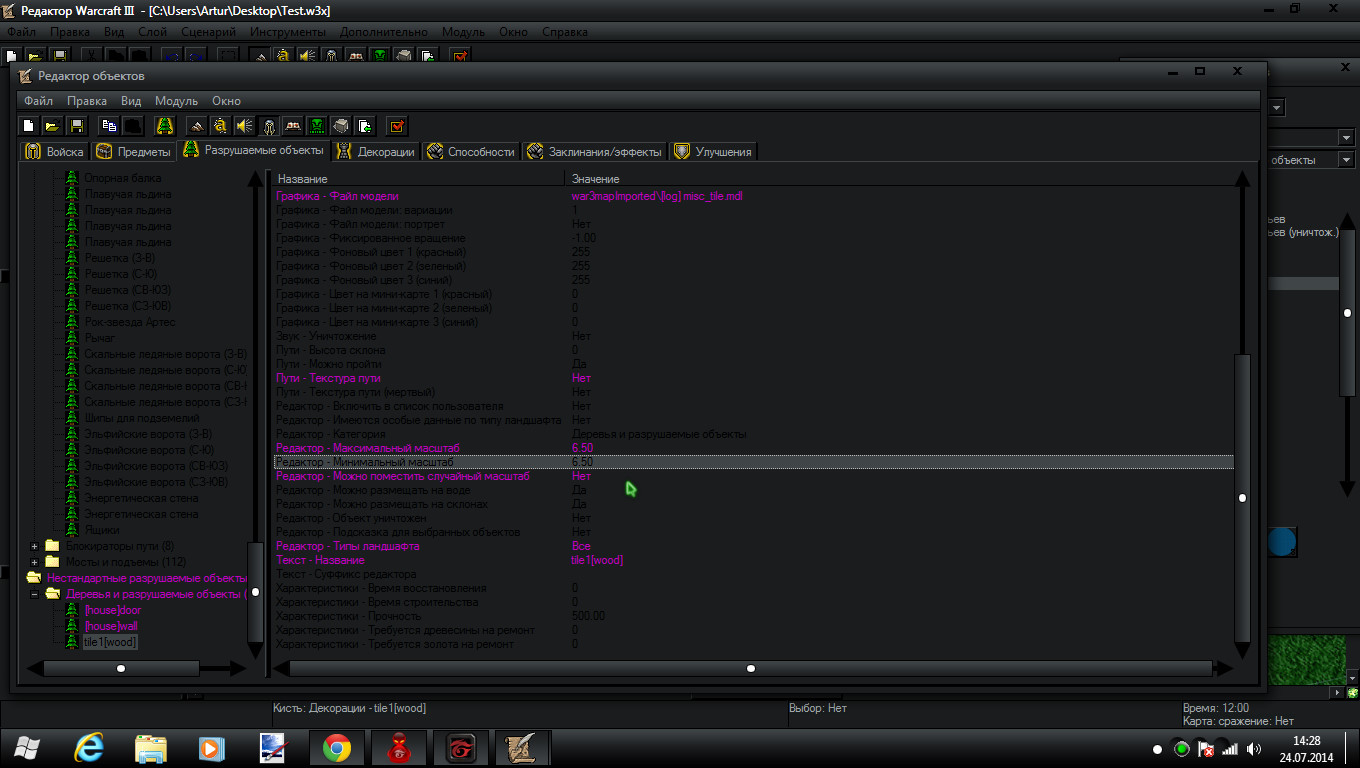Open Модуль menu in Object Editor
The width and height of the screenshot is (1360, 768).
point(176,101)
